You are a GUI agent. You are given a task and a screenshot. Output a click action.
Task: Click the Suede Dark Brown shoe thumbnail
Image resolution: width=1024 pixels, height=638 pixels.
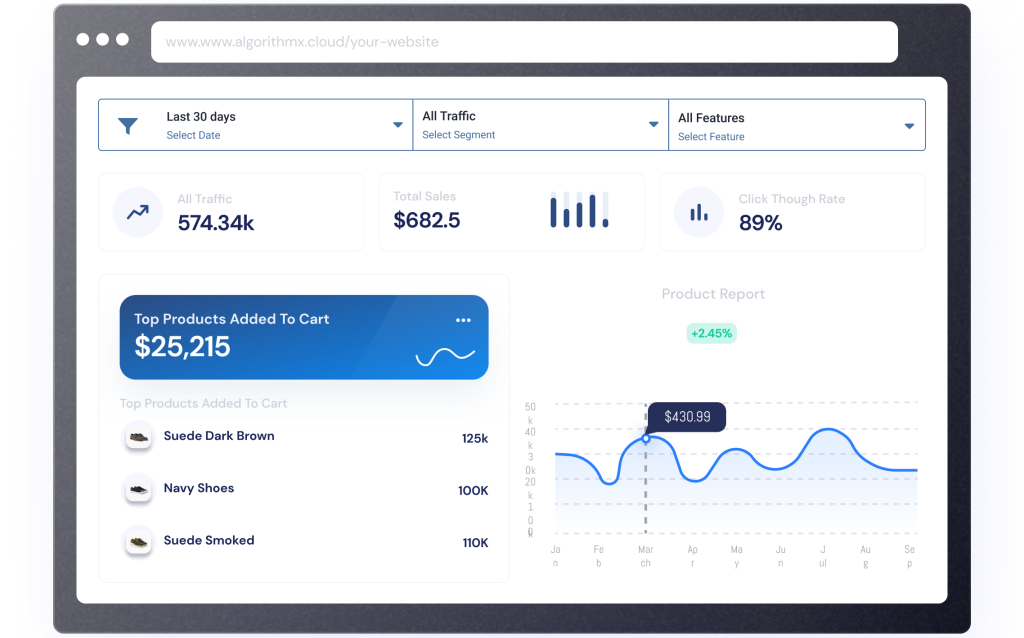pos(139,437)
